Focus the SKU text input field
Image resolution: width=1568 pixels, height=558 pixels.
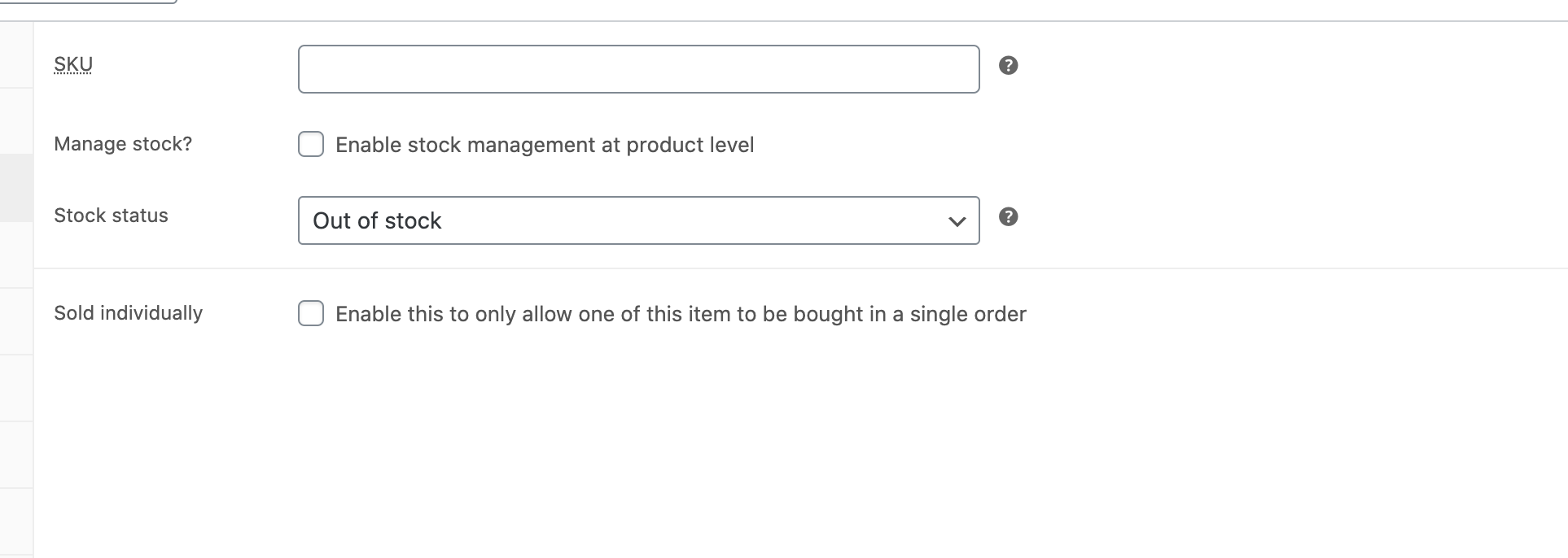[638, 69]
